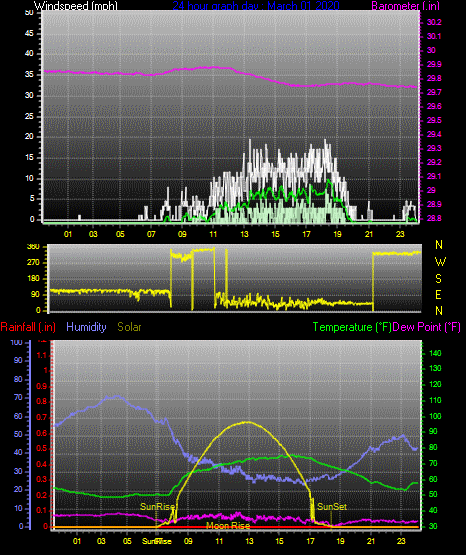
Task: Click the "Barometer (.in)" axis title
Action: [x=405, y=6]
